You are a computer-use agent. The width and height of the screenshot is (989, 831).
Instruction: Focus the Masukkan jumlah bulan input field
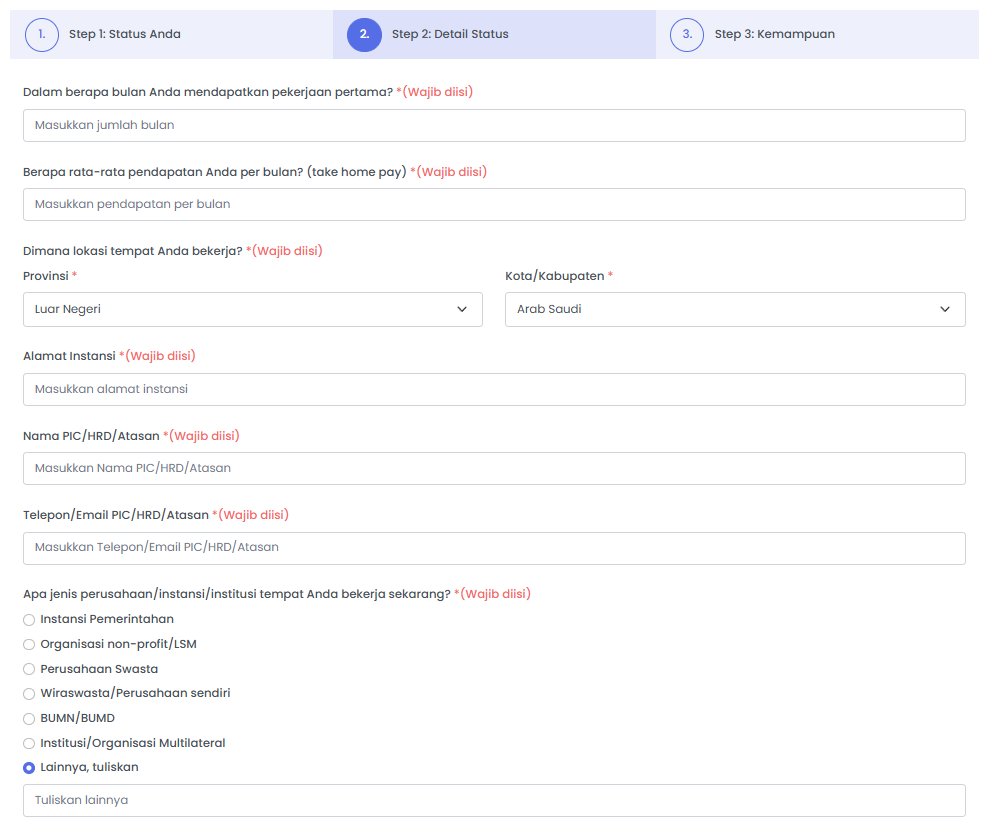494,125
